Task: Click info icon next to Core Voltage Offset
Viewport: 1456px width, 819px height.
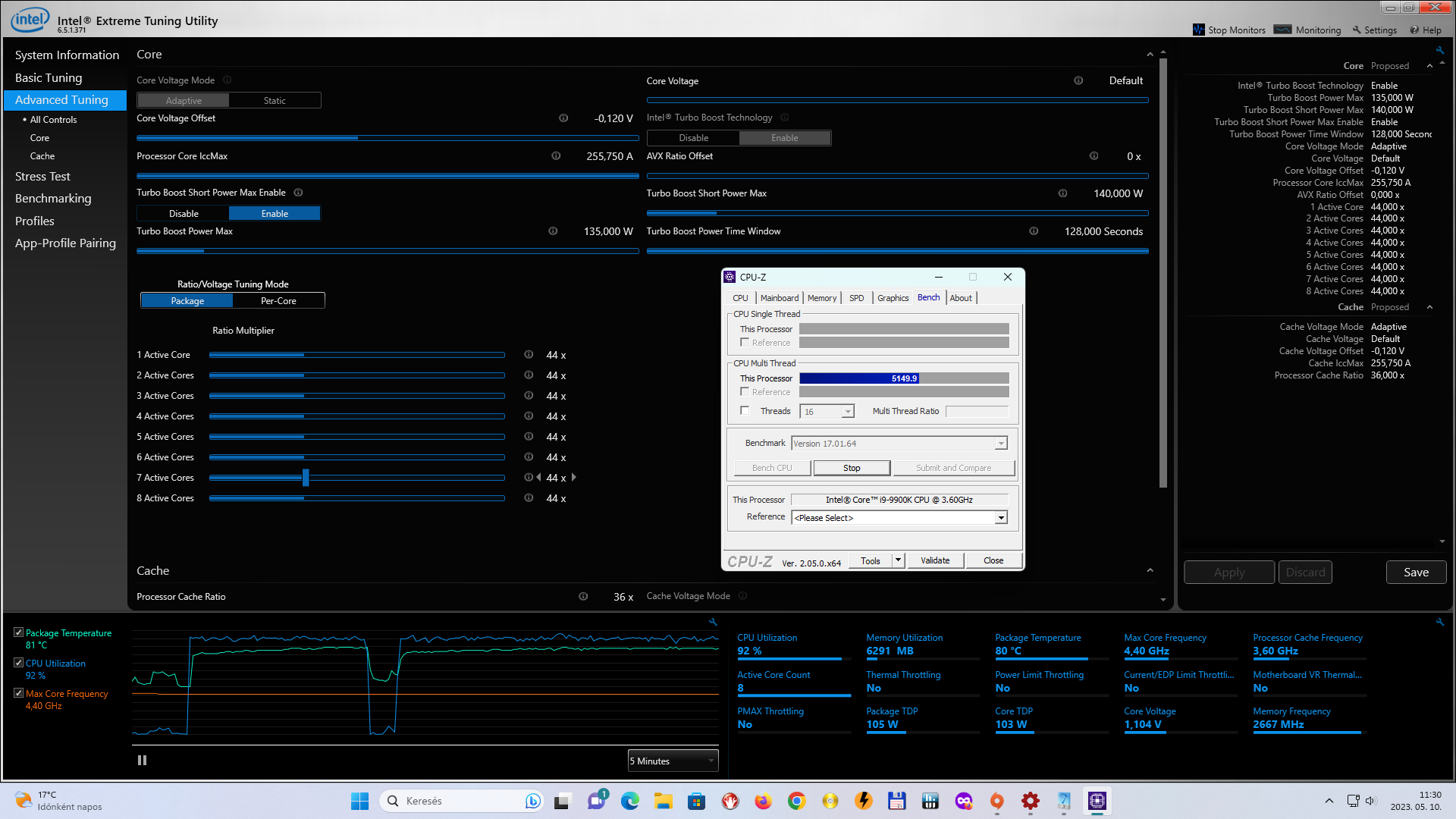Action: point(563,118)
